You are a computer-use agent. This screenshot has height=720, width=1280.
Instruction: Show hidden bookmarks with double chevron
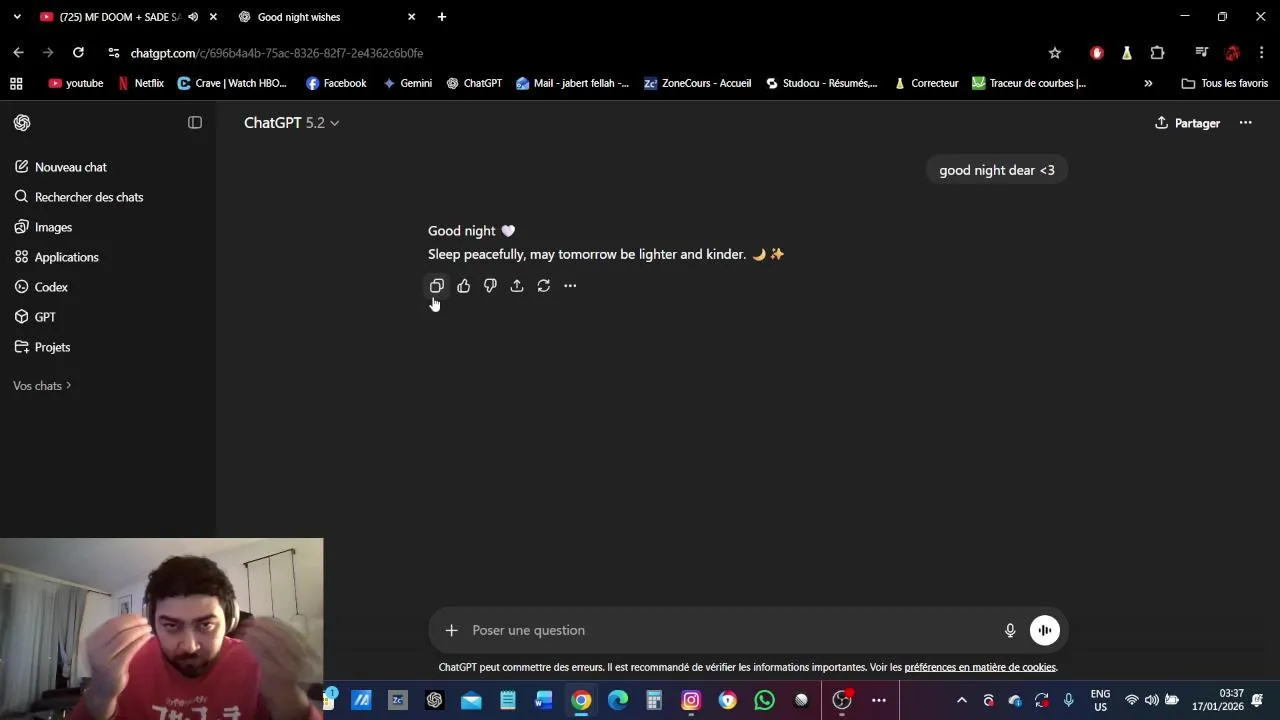click(1148, 83)
